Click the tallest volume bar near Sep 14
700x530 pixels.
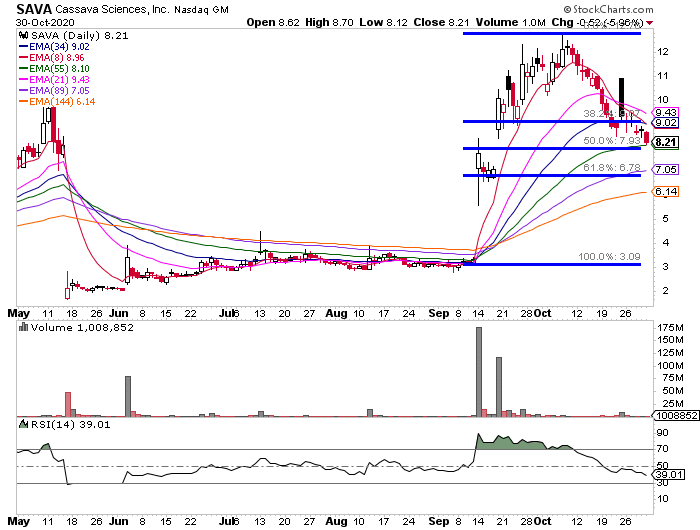[479, 372]
